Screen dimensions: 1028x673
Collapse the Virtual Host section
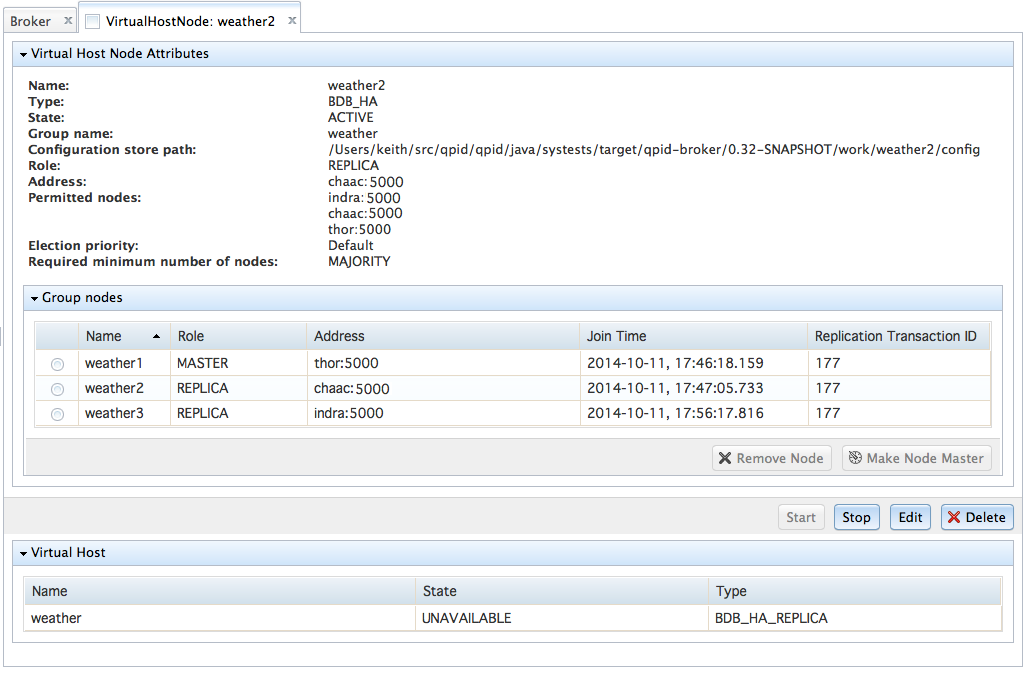click(x=23, y=553)
